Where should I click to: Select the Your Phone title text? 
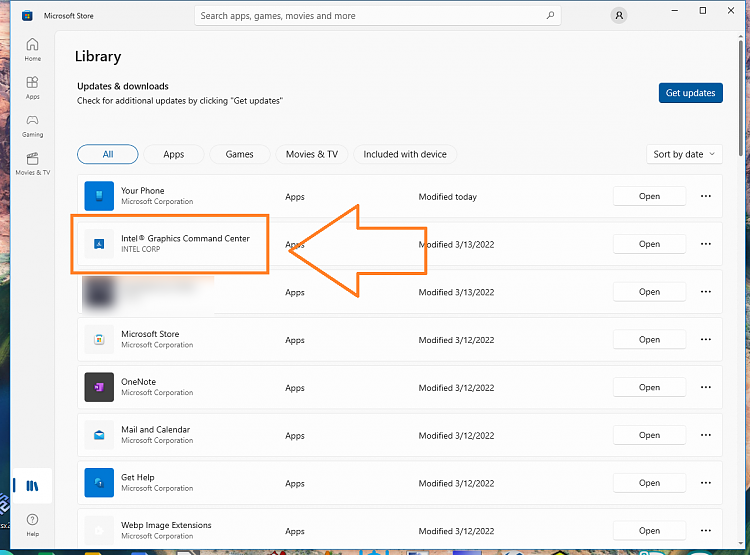coord(143,190)
